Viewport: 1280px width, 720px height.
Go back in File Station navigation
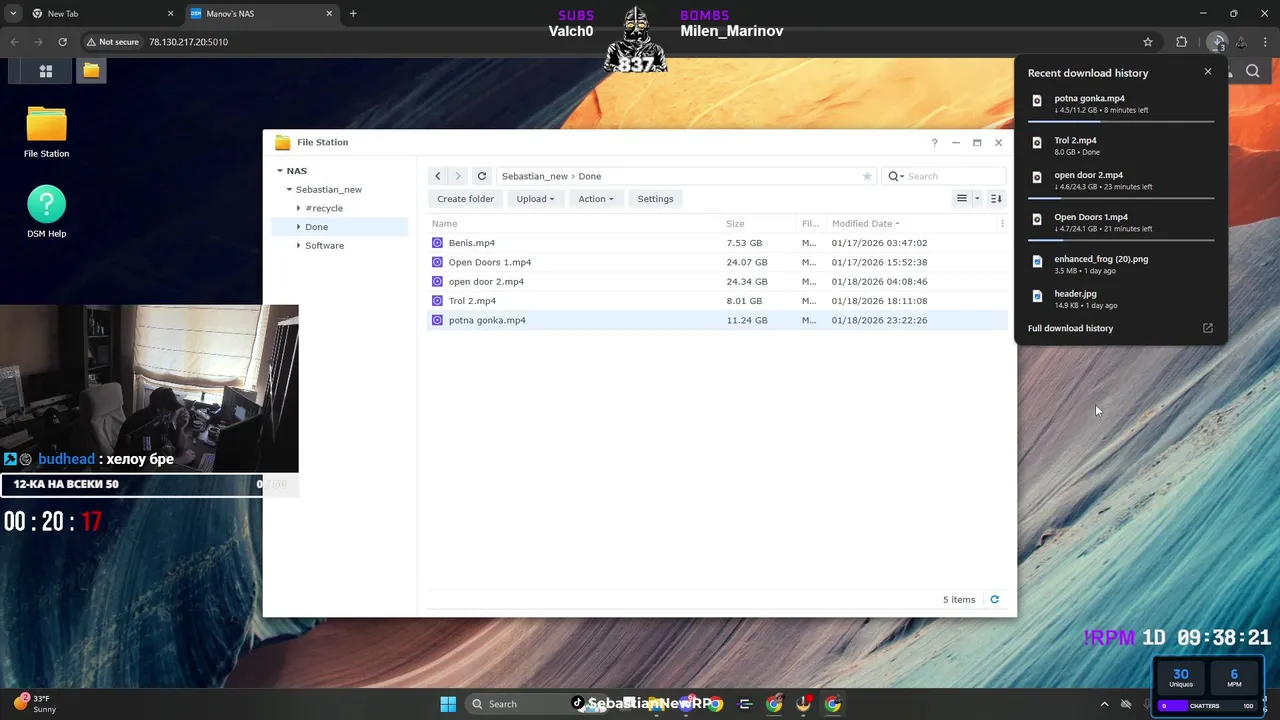[x=437, y=176]
